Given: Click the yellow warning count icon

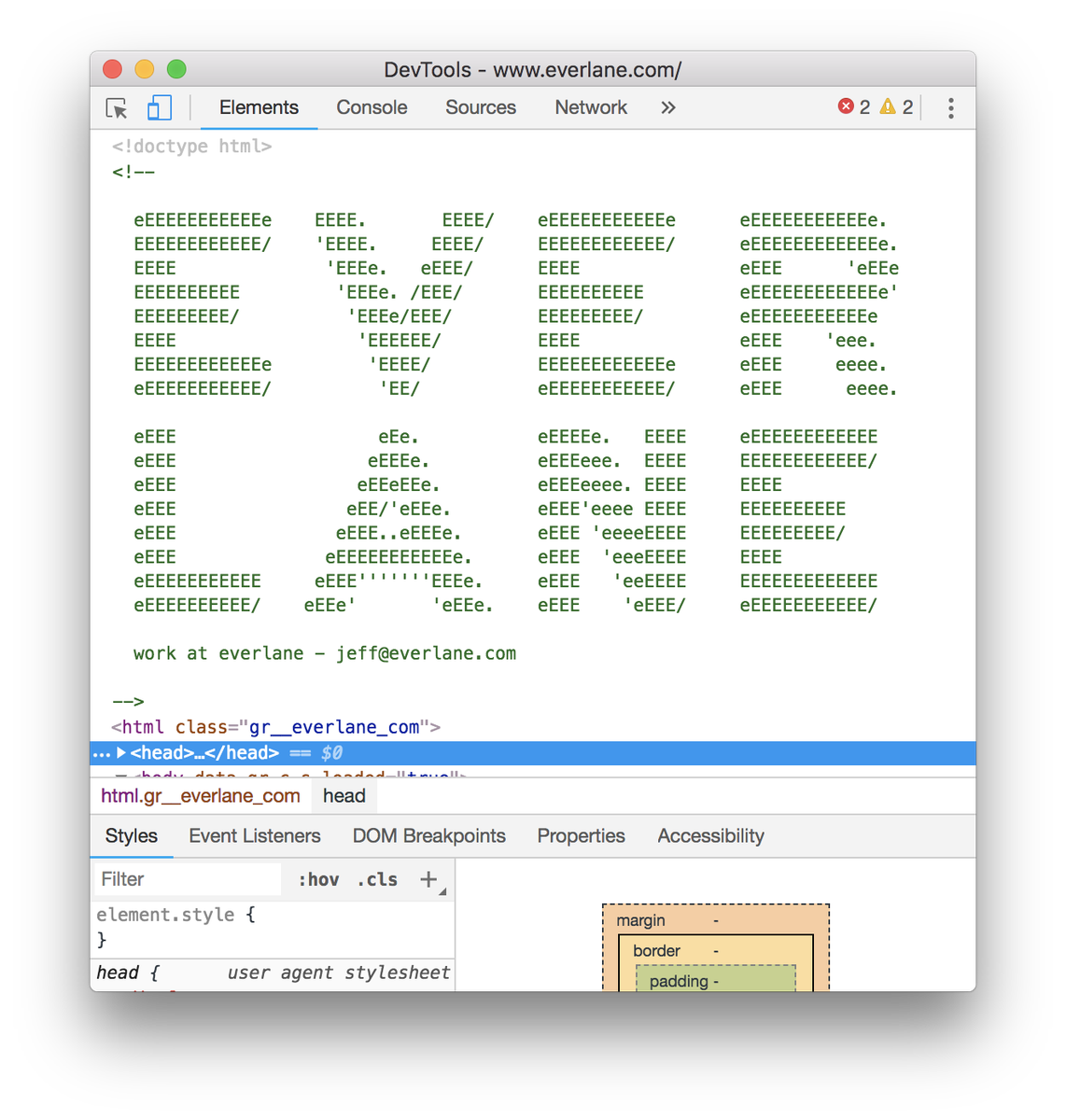Looking at the screenshot, I should pyautogui.click(x=888, y=106).
